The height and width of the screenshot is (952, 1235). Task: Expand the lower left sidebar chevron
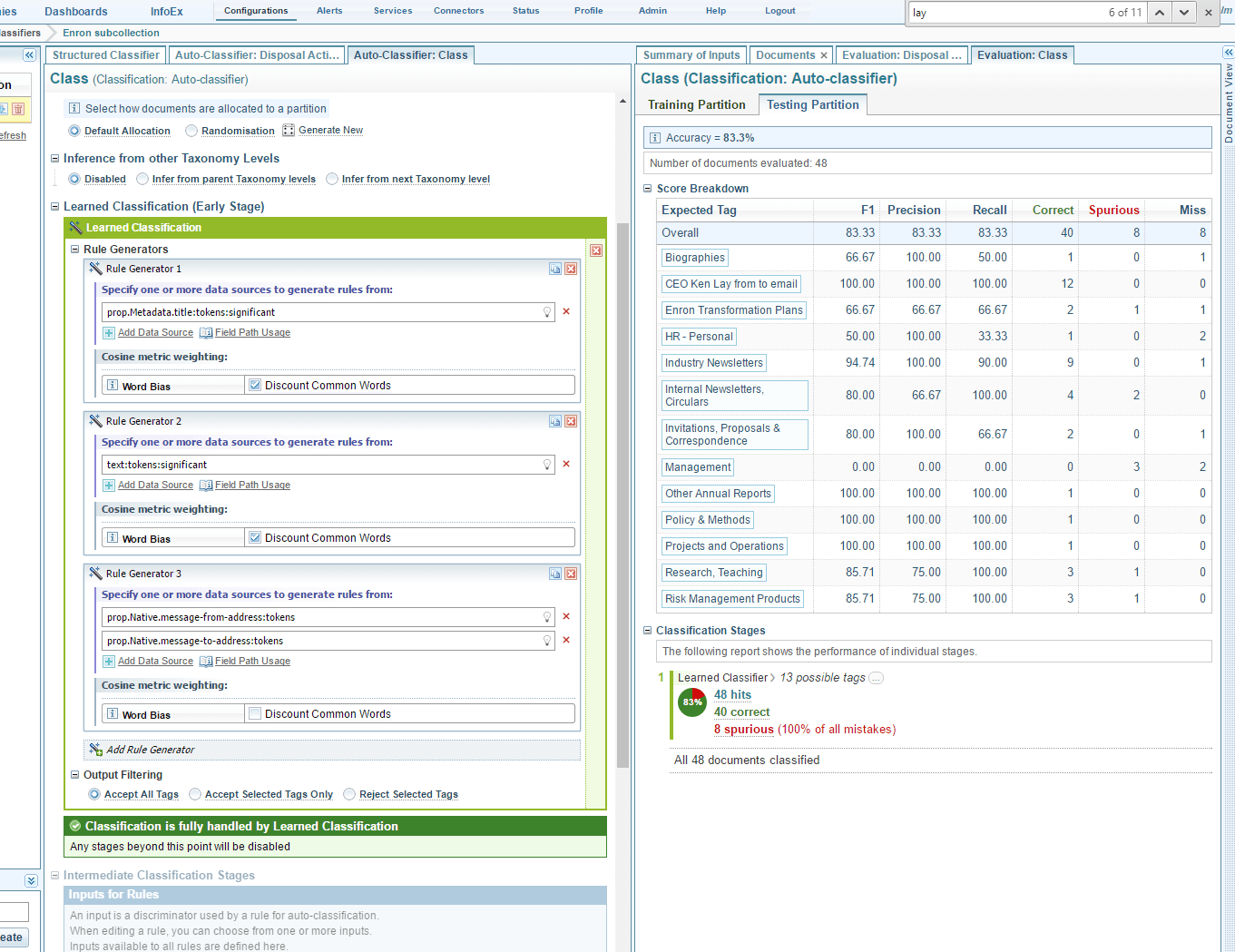[x=31, y=880]
